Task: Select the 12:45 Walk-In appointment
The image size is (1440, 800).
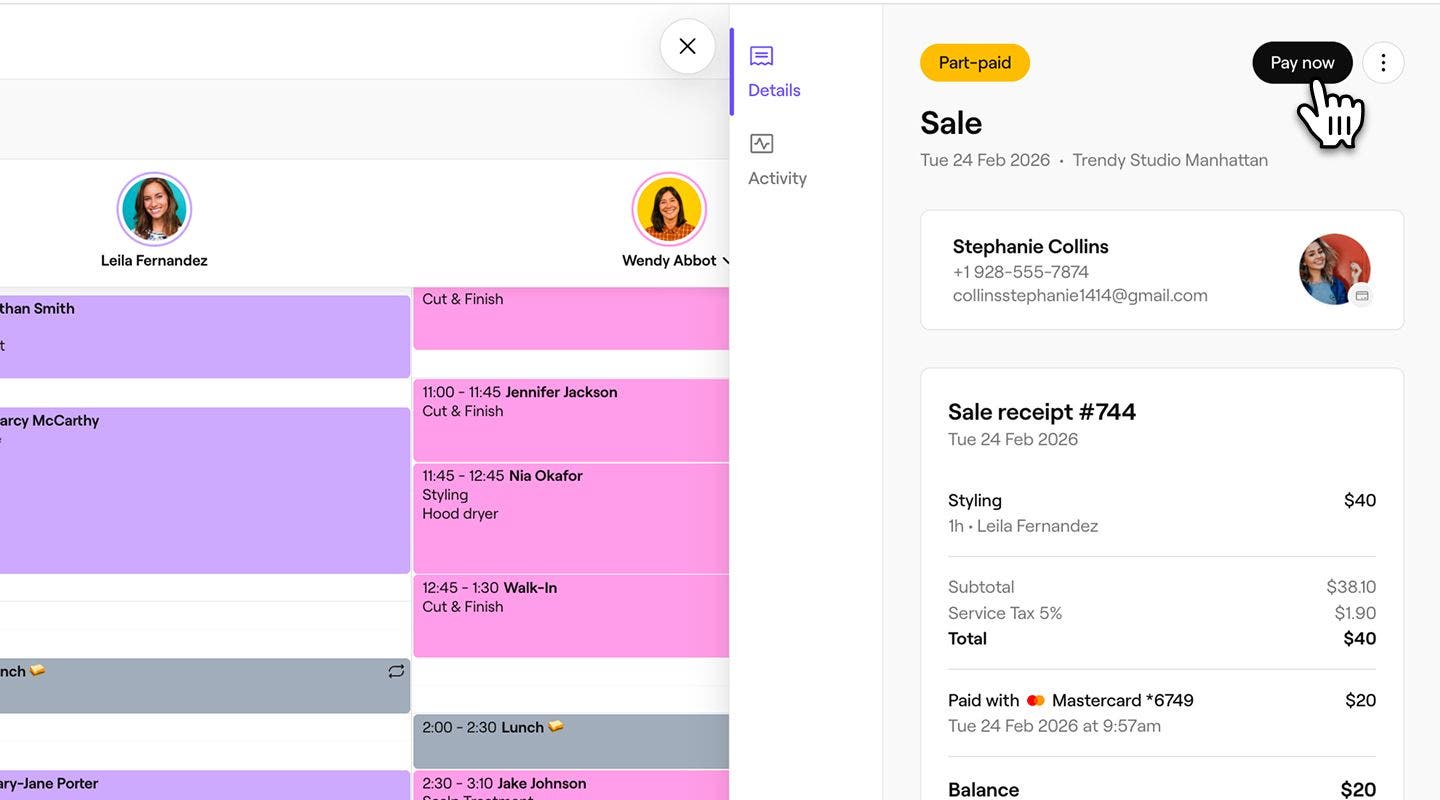Action: [x=570, y=614]
